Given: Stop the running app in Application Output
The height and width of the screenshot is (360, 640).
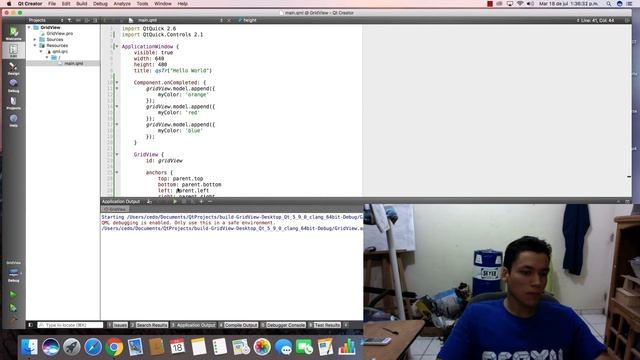Looking at the screenshot, I should click(184, 201).
